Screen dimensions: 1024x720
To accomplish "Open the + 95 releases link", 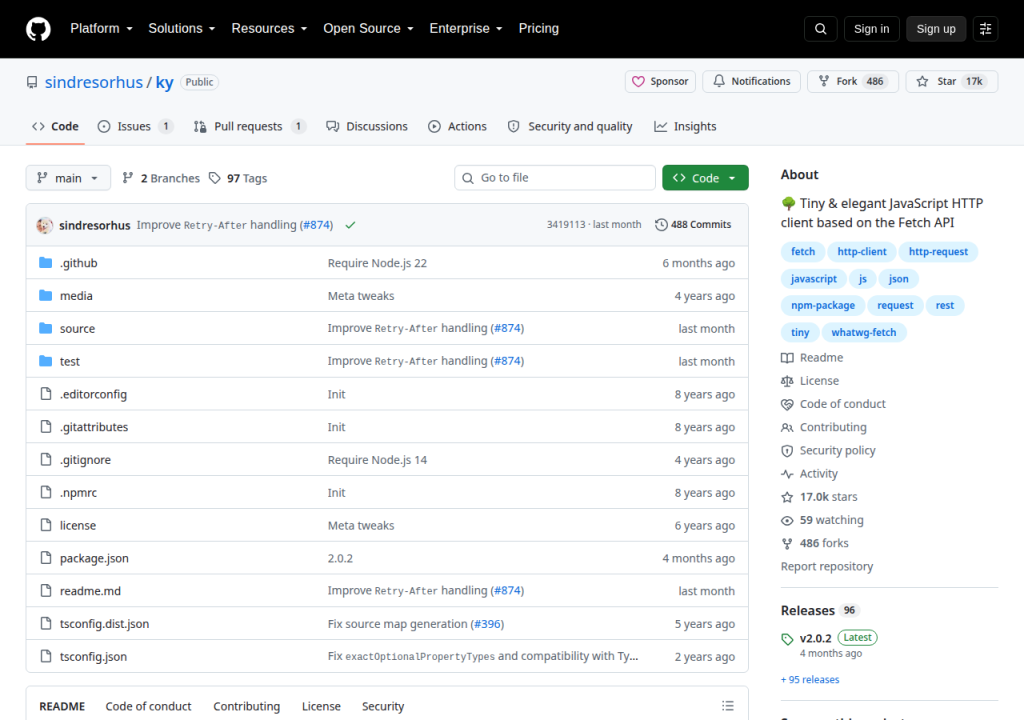I will pyautogui.click(x=810, y=679).
